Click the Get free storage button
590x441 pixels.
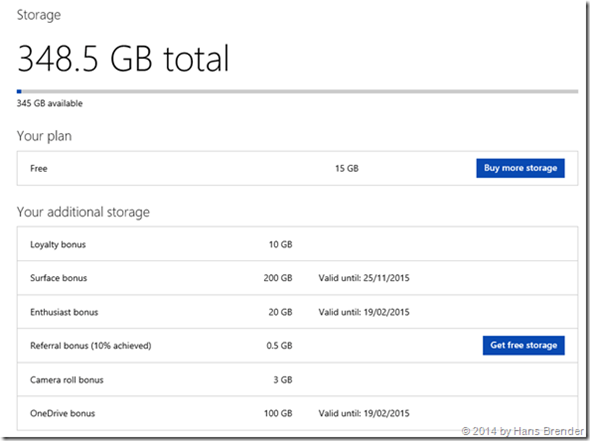(524, 345)
